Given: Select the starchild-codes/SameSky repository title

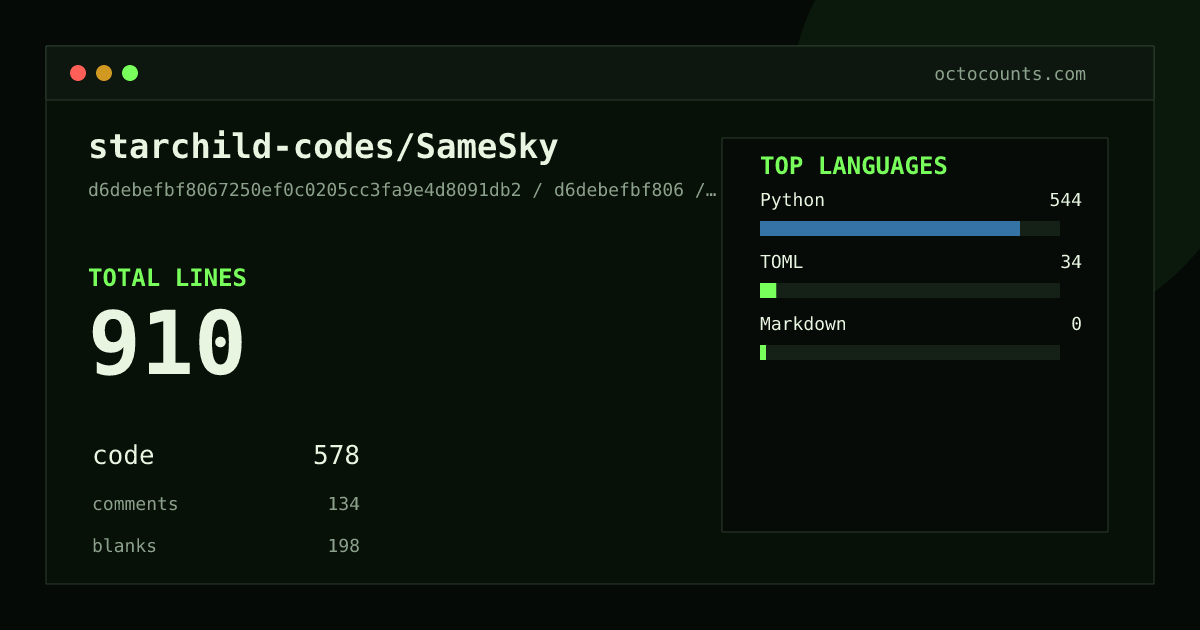Looking at the screenshot, I should click(x=323, y=147).
